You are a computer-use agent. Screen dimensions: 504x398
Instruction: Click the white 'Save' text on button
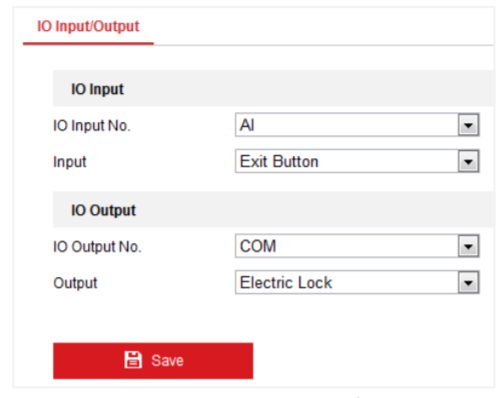coord(167,360)
